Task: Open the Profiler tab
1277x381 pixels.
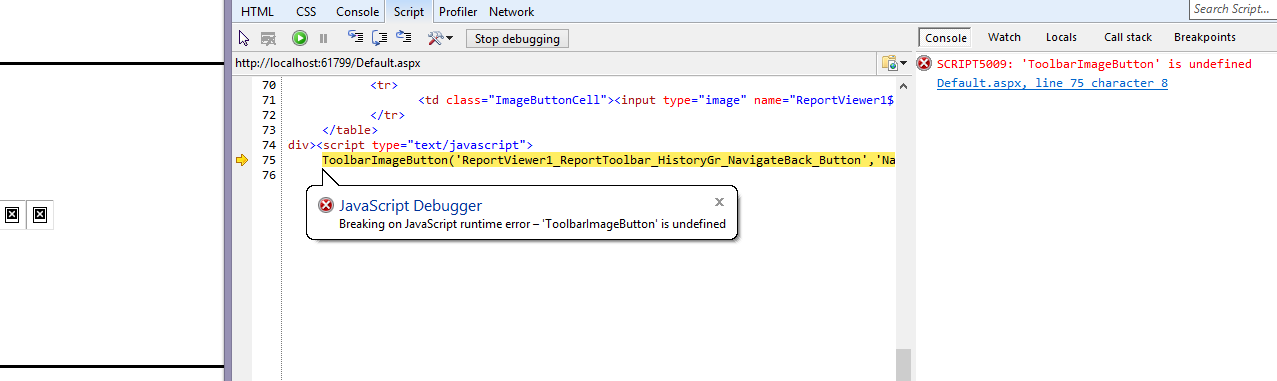Action: [x=458, y=12]
